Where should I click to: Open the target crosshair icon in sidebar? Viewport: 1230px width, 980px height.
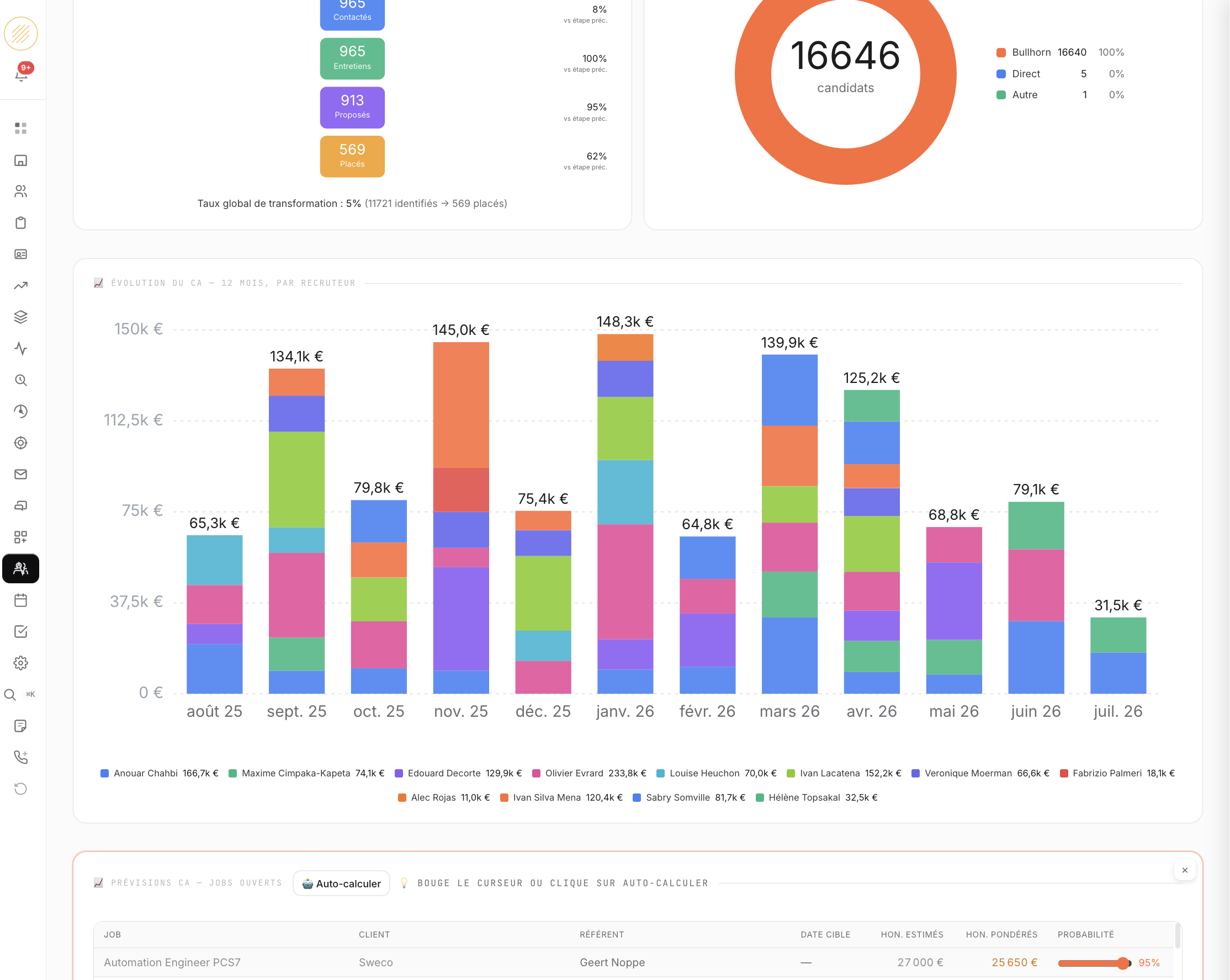[21, 443]
